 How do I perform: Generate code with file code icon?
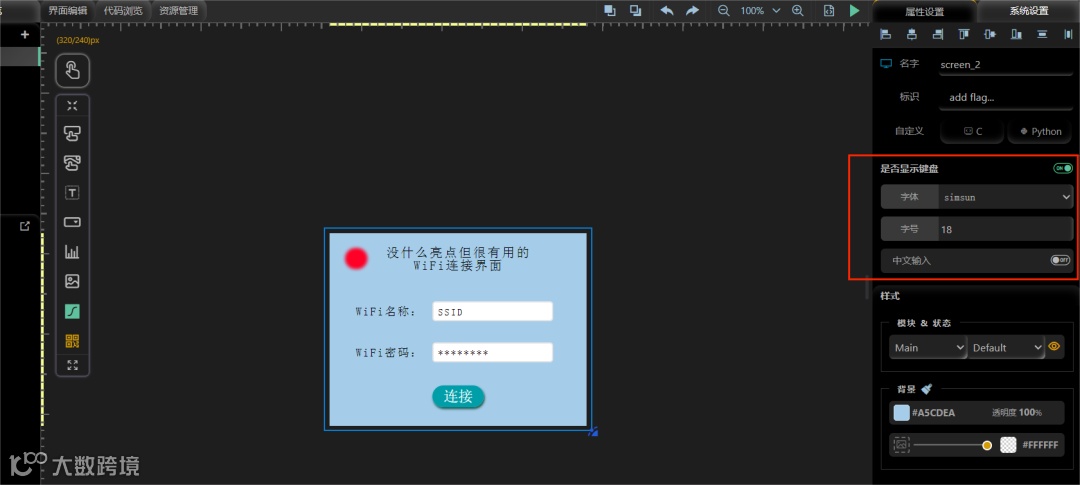[829, 10]
